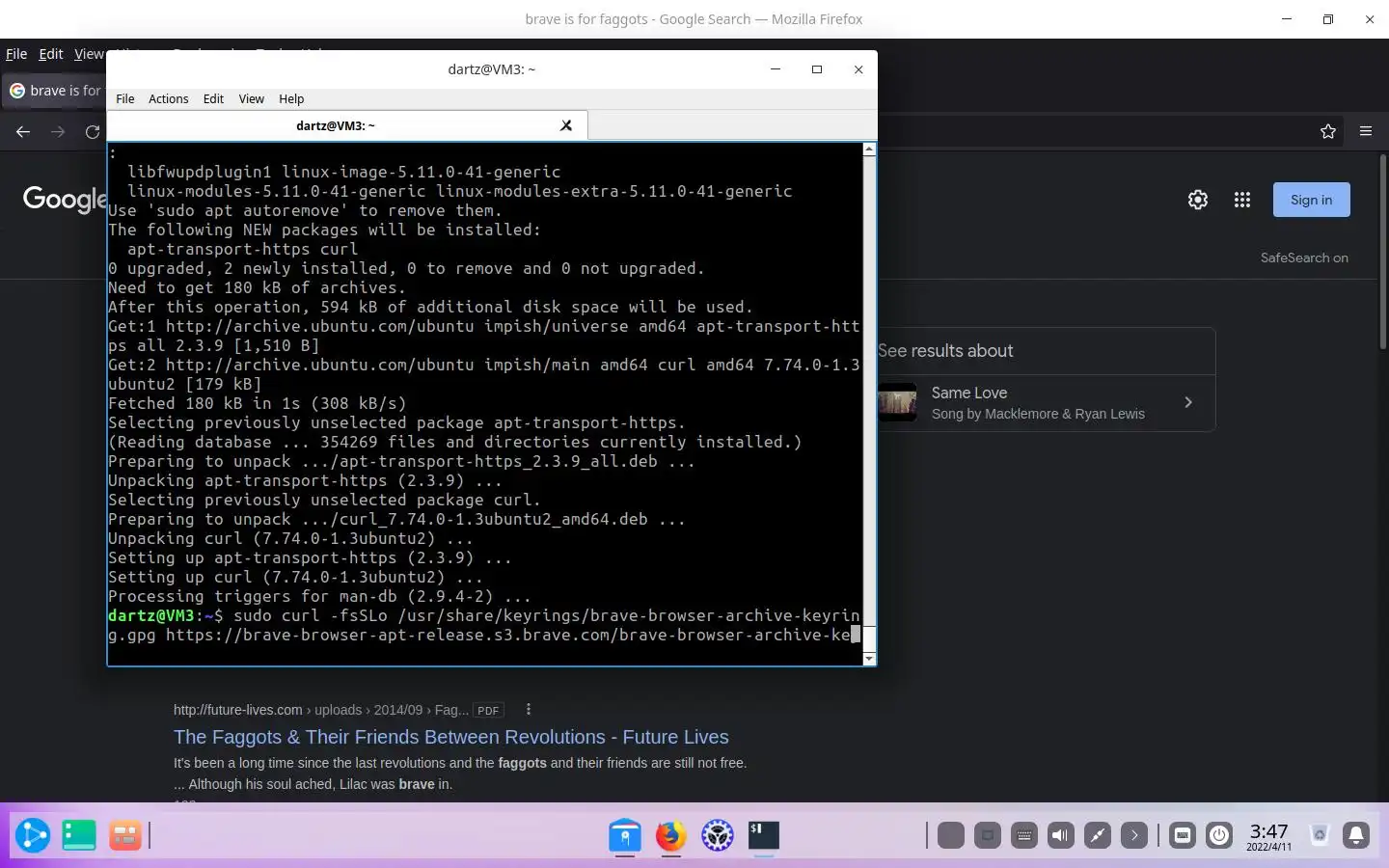Open the trash icon in the dock
This screenshot has width=1389, height=868.
pos(1320,835)
